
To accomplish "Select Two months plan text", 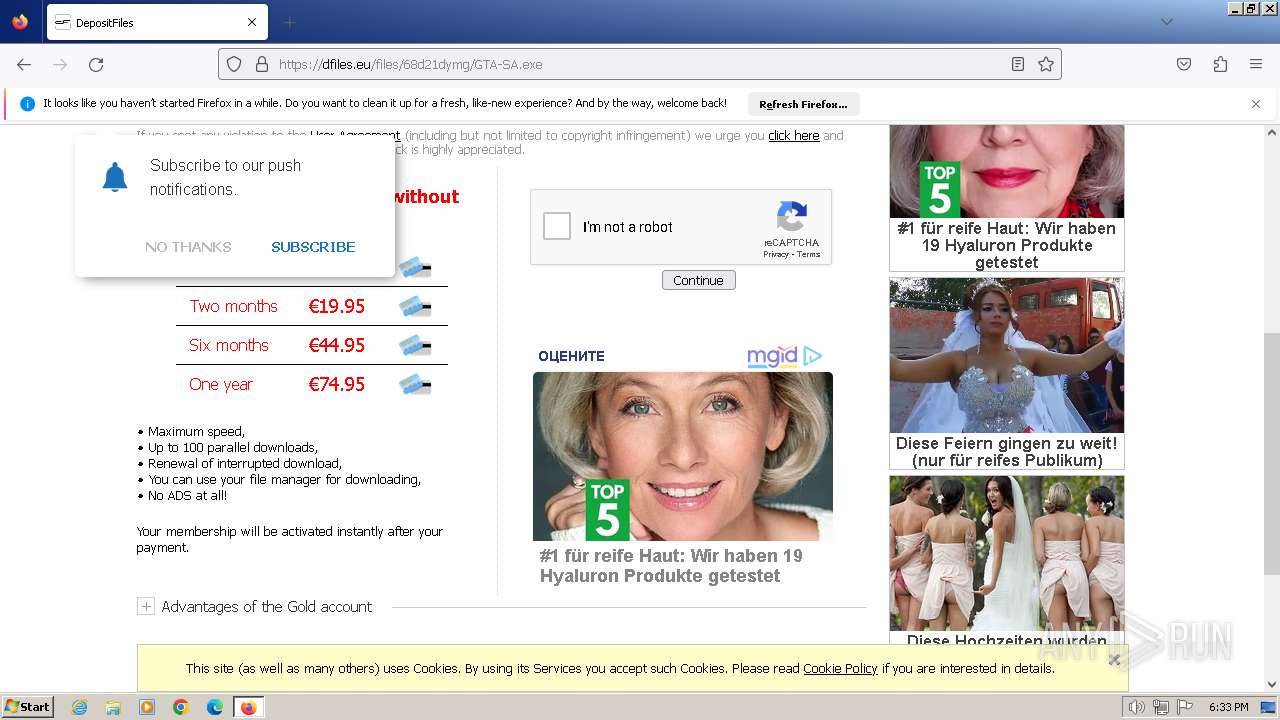I will (x=233, y=306).
